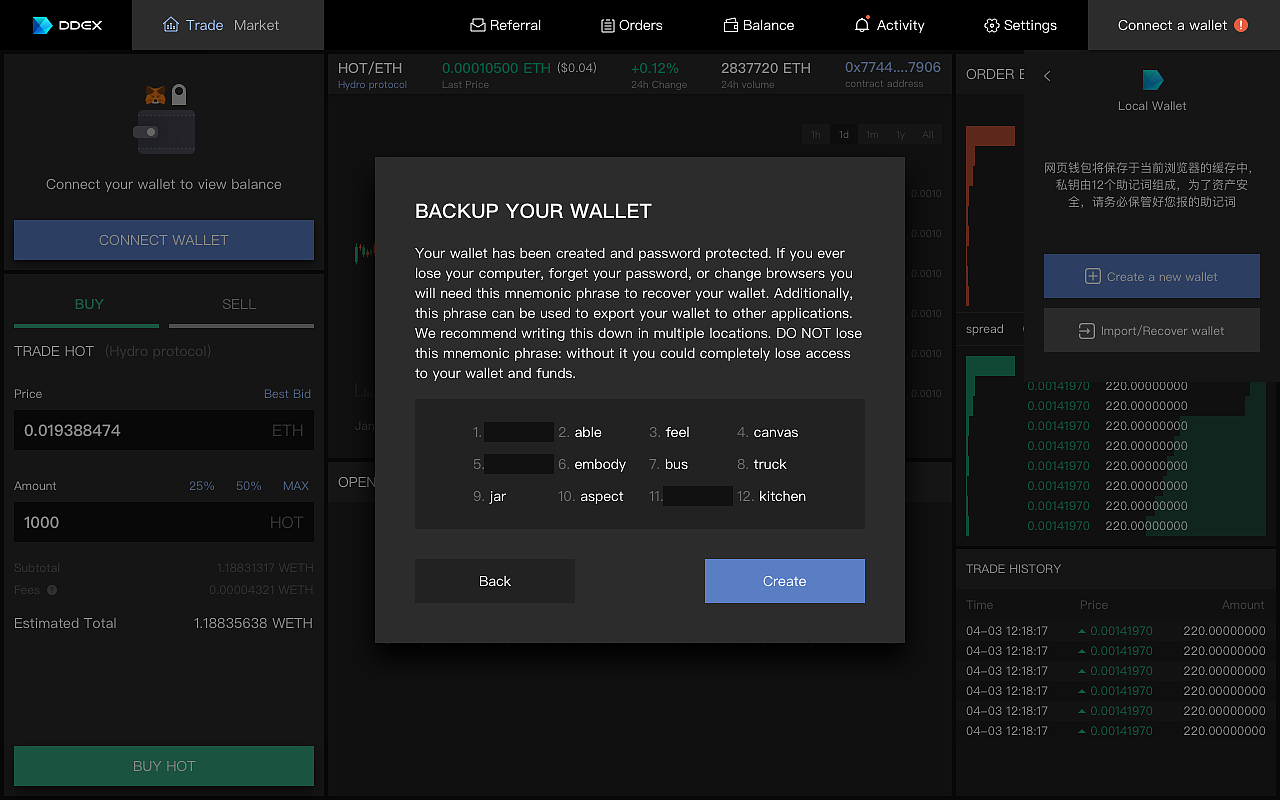Open the Balance page
1280x800 pixels.
tap(758, 25)
